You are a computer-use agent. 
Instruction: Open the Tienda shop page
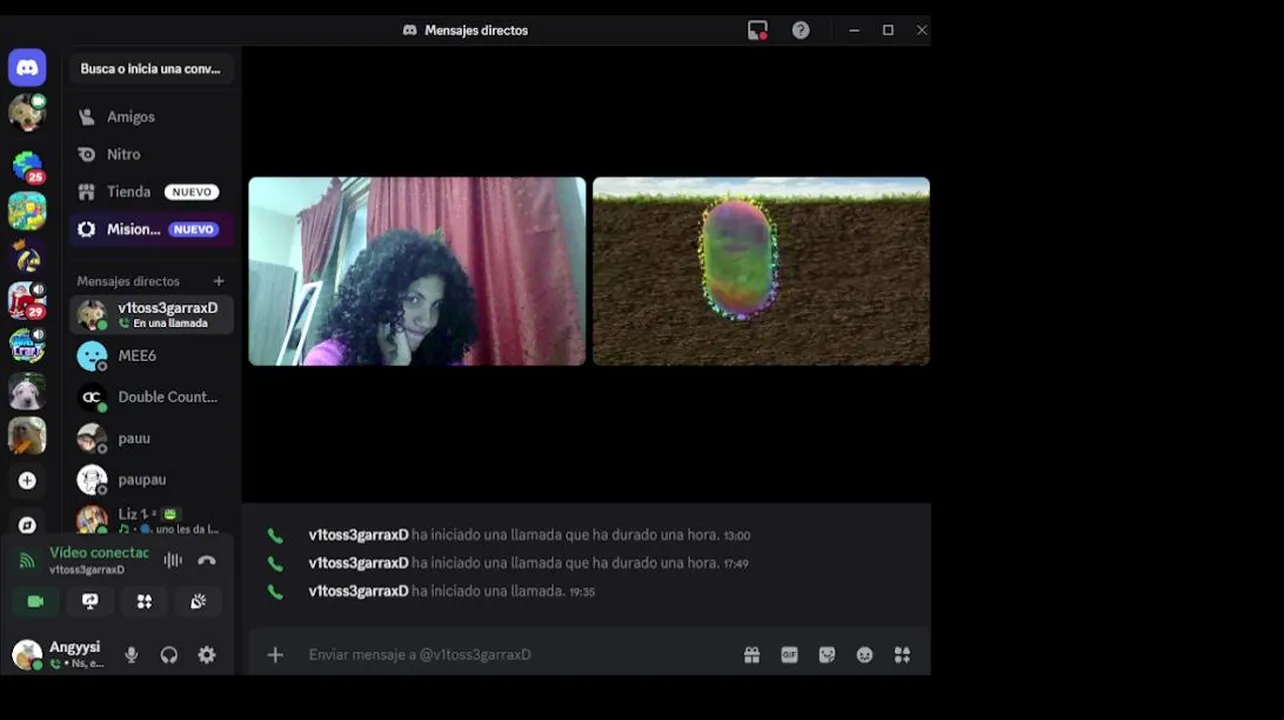pos(152,192)
